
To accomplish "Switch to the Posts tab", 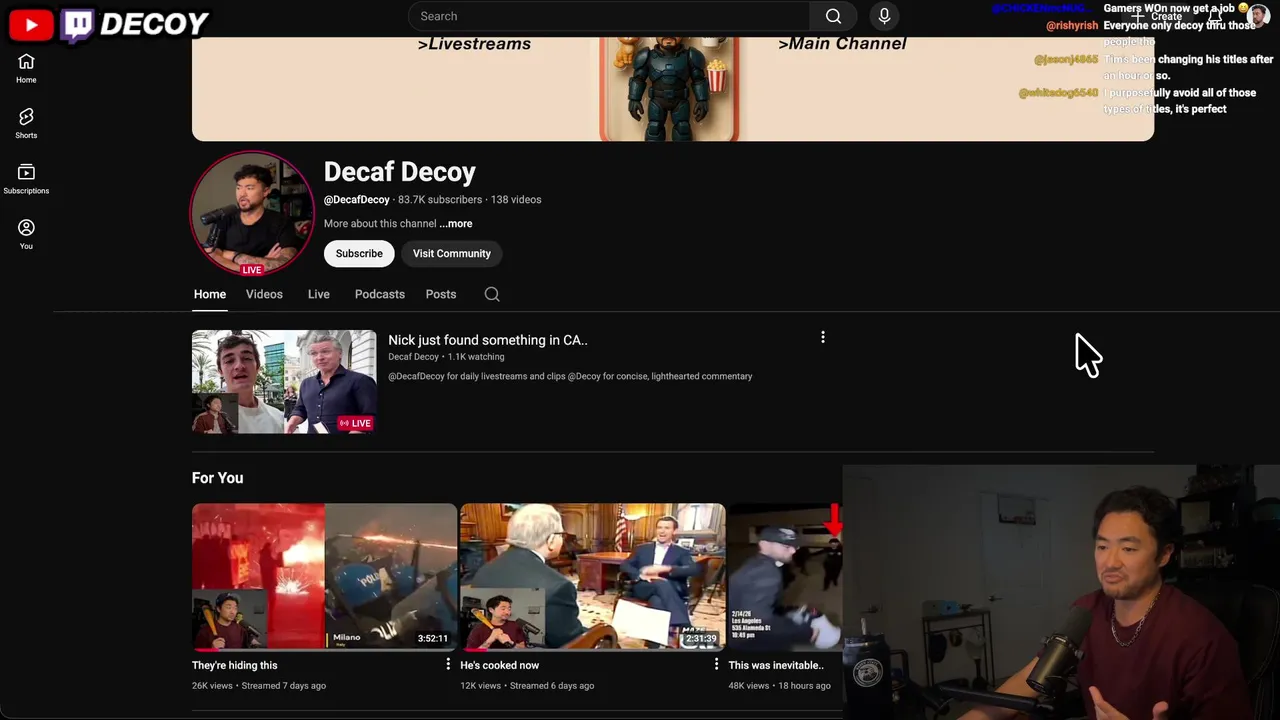I will click(441, 294).
